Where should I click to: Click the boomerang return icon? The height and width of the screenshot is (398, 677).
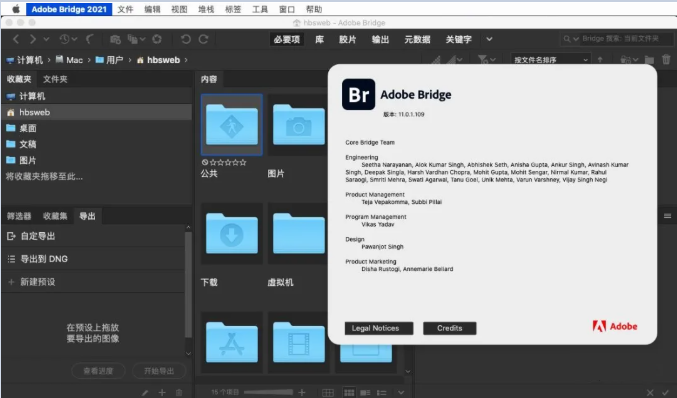[90, 39]
